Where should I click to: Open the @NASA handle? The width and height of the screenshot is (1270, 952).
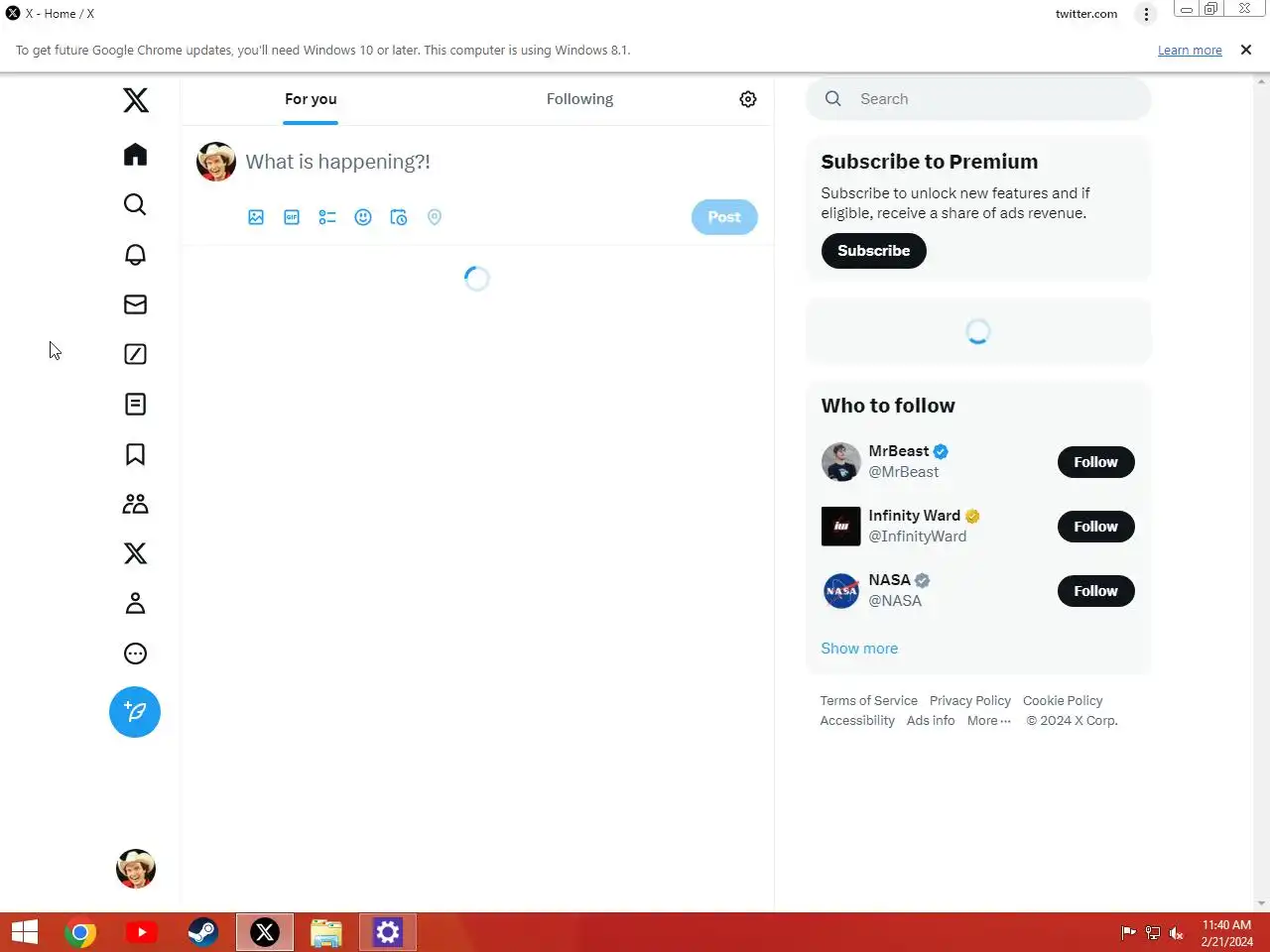(895, 601)
